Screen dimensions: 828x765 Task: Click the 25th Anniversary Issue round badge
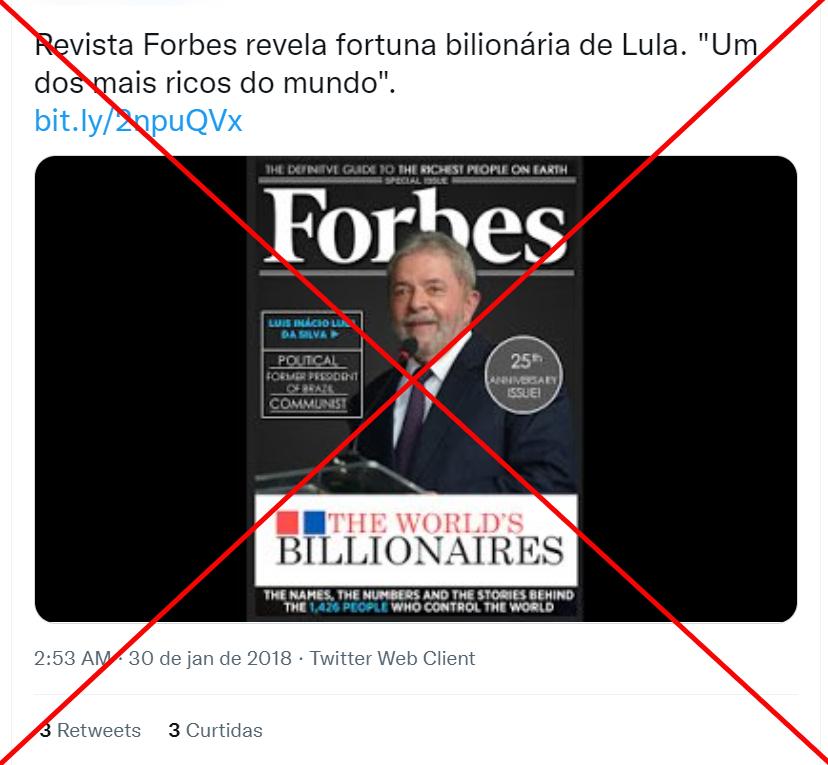(x=523, y=375)
